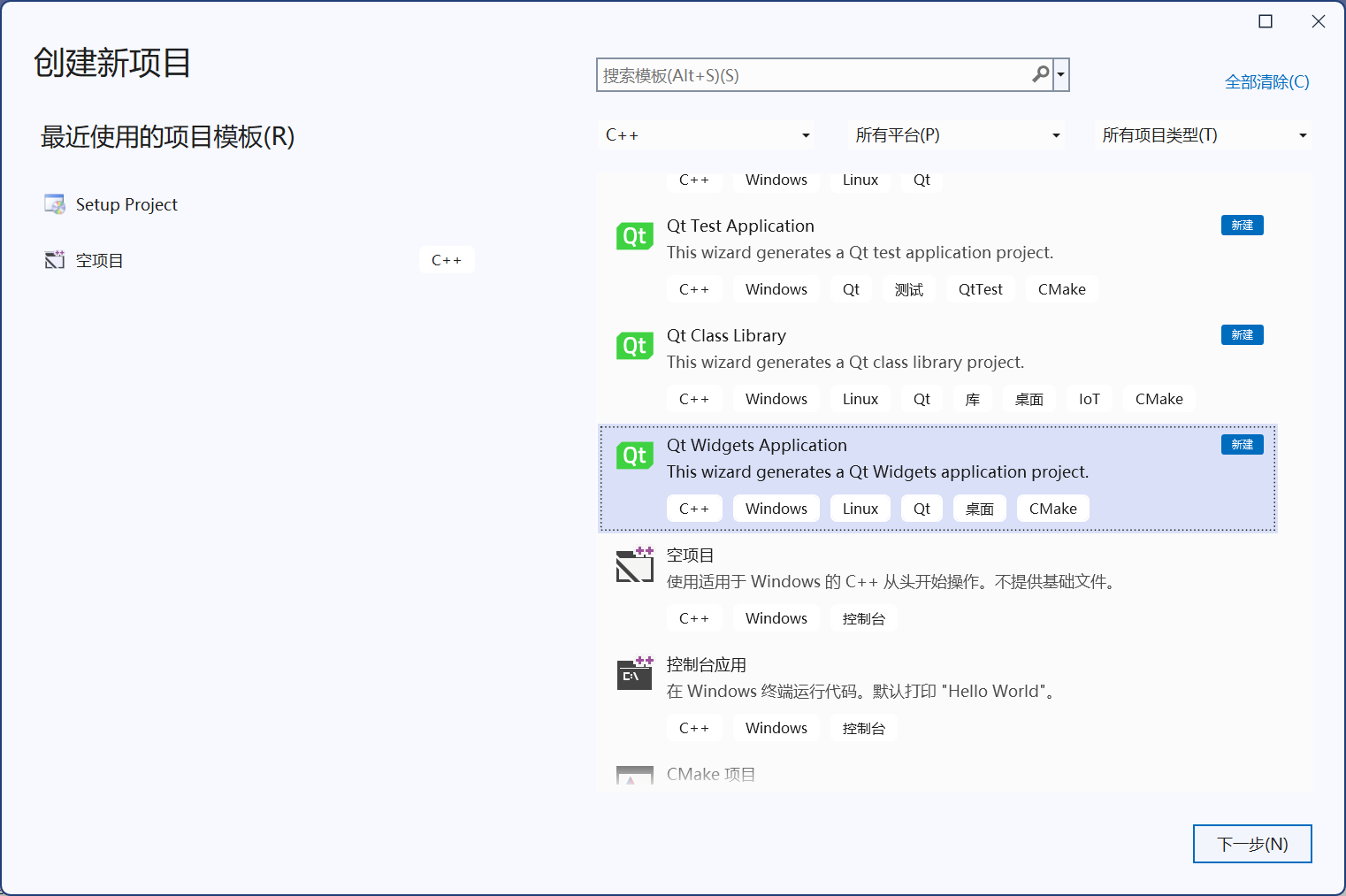Click the 空项目 icon in recent templates
This screenshot has width=1346, height=896.
(x=55, y=260)
